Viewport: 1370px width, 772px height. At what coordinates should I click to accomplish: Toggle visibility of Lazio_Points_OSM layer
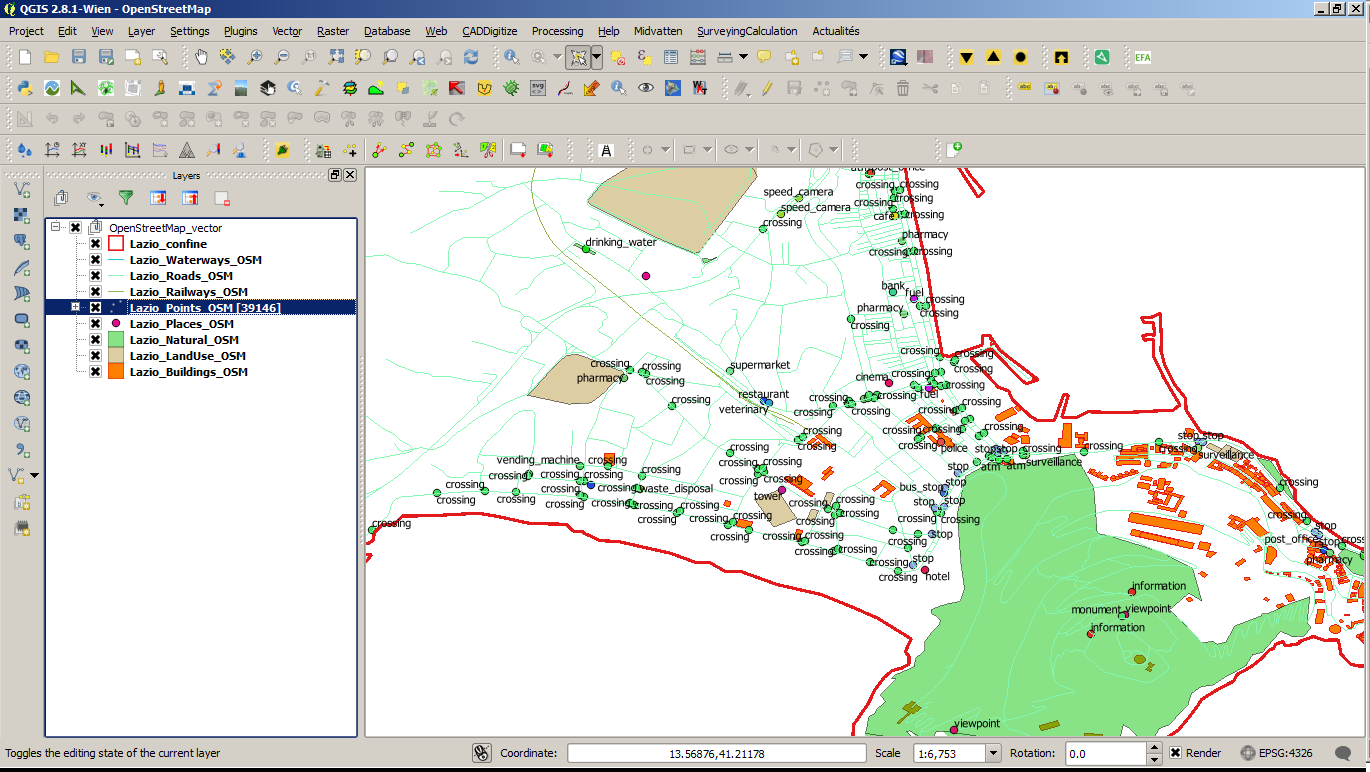(95, 308)
